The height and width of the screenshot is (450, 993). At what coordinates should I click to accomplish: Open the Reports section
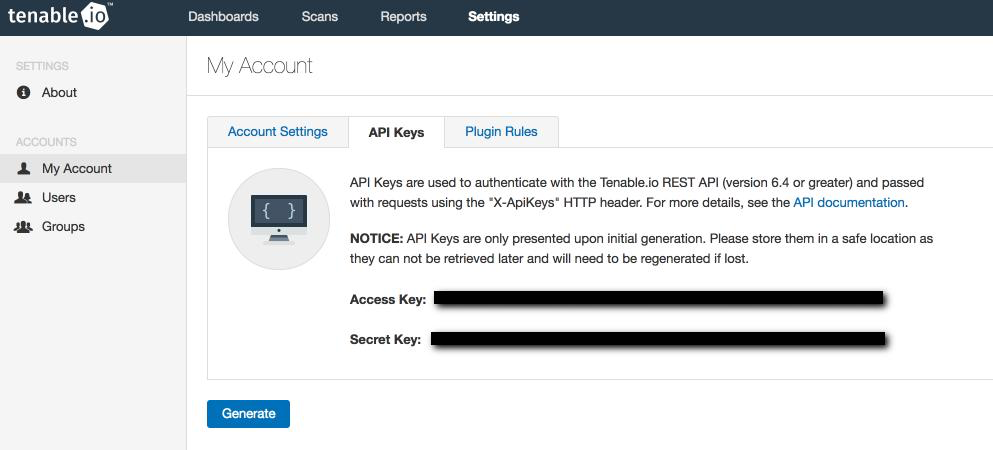[403, 17]
